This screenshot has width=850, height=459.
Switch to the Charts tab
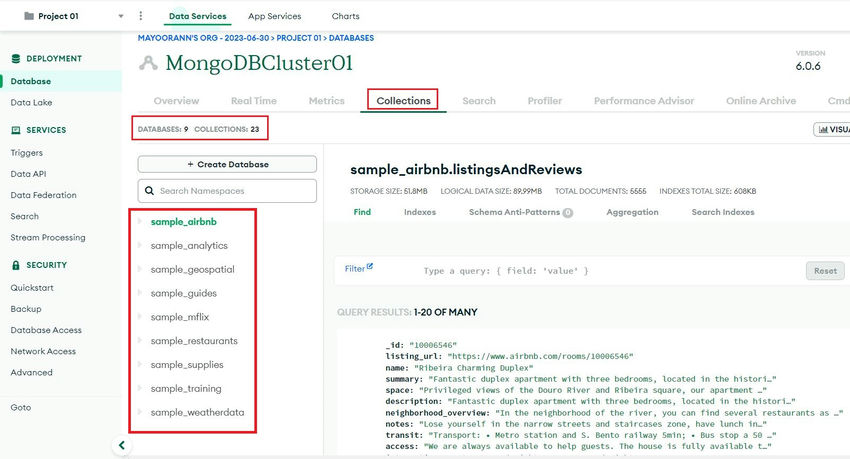click(345, 16)
